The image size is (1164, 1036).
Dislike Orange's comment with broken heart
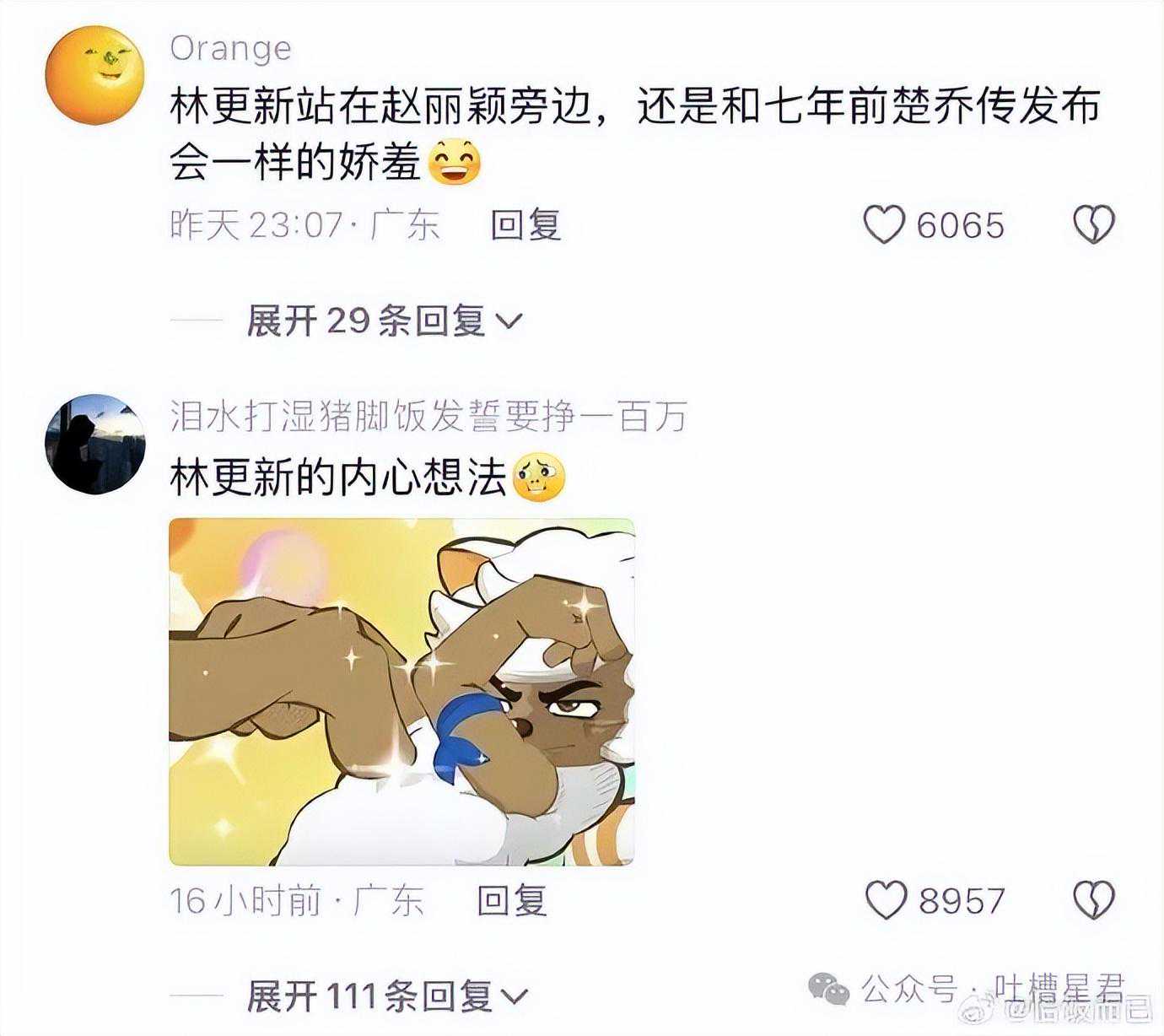point(1094,225)
